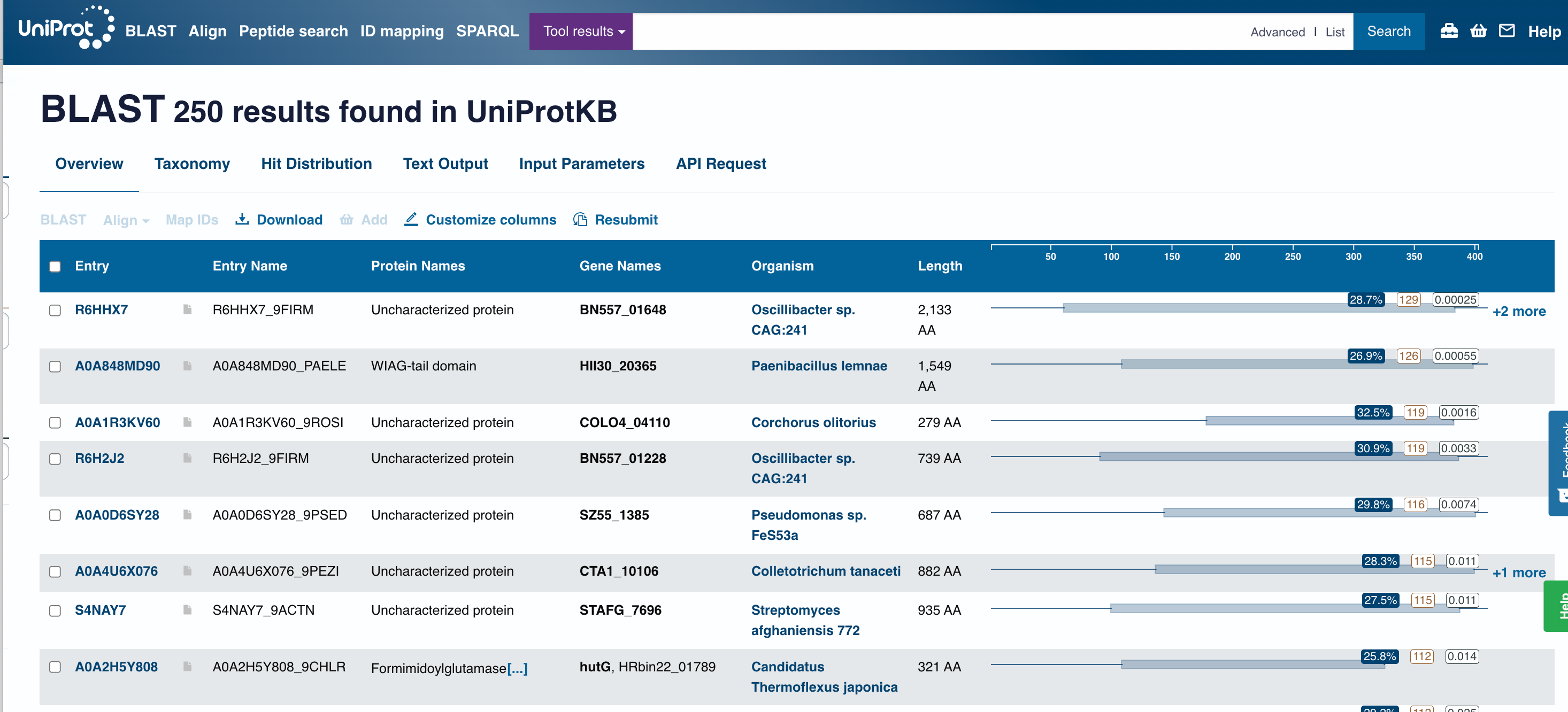This screenshot has height=712, width=1568.
Task: Toggle the select-all entries checkbox
Action: coord(55,267)
